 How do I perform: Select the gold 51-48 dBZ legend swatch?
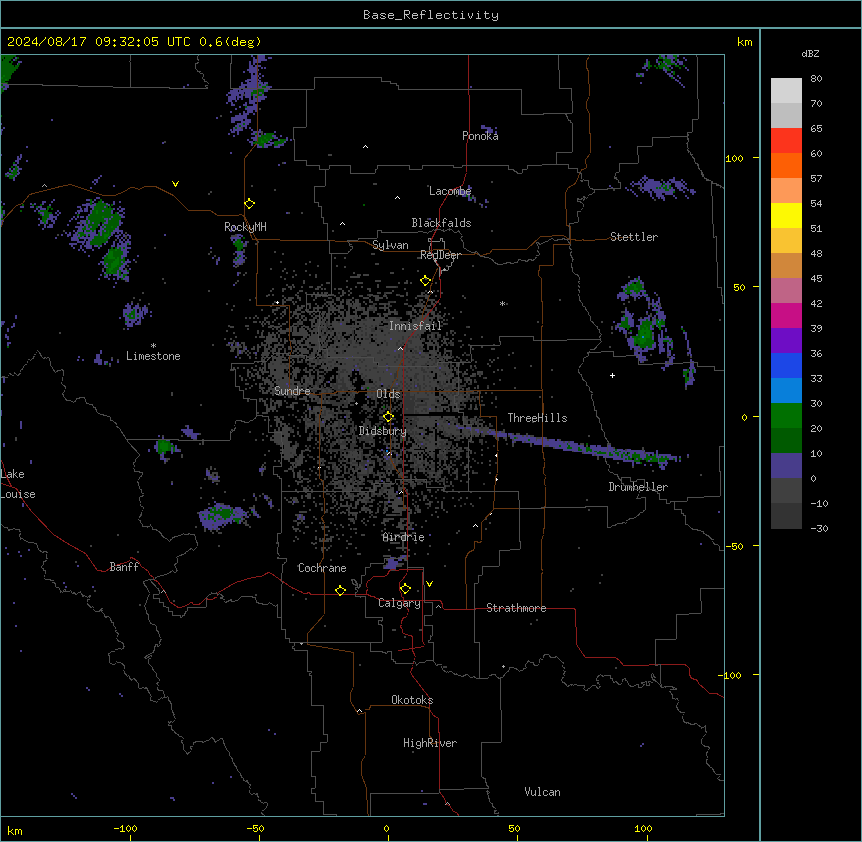coord(786,241)
